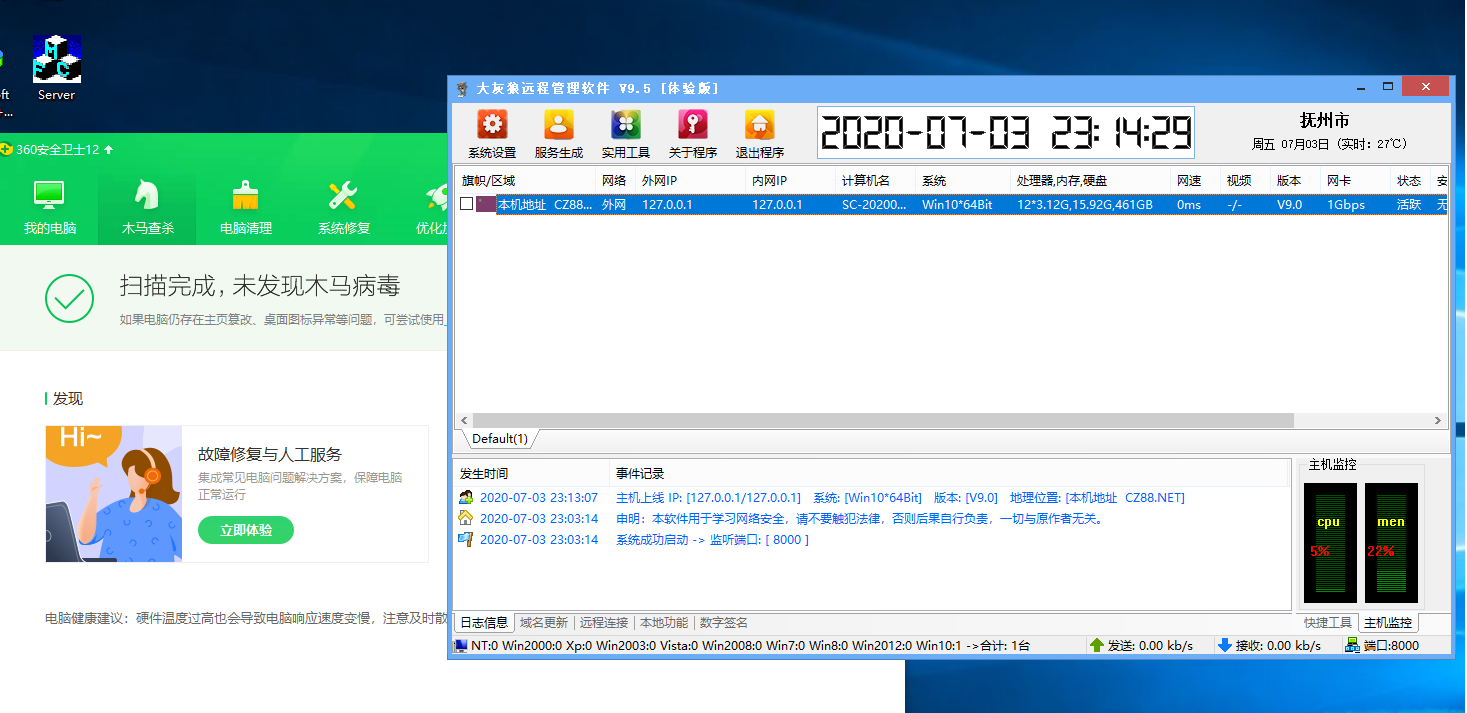Click the 12*3.12G,15.92G,461GB hardware cell
The height and width of the screenshot is (713, 1467).
tap(1085, 204)
